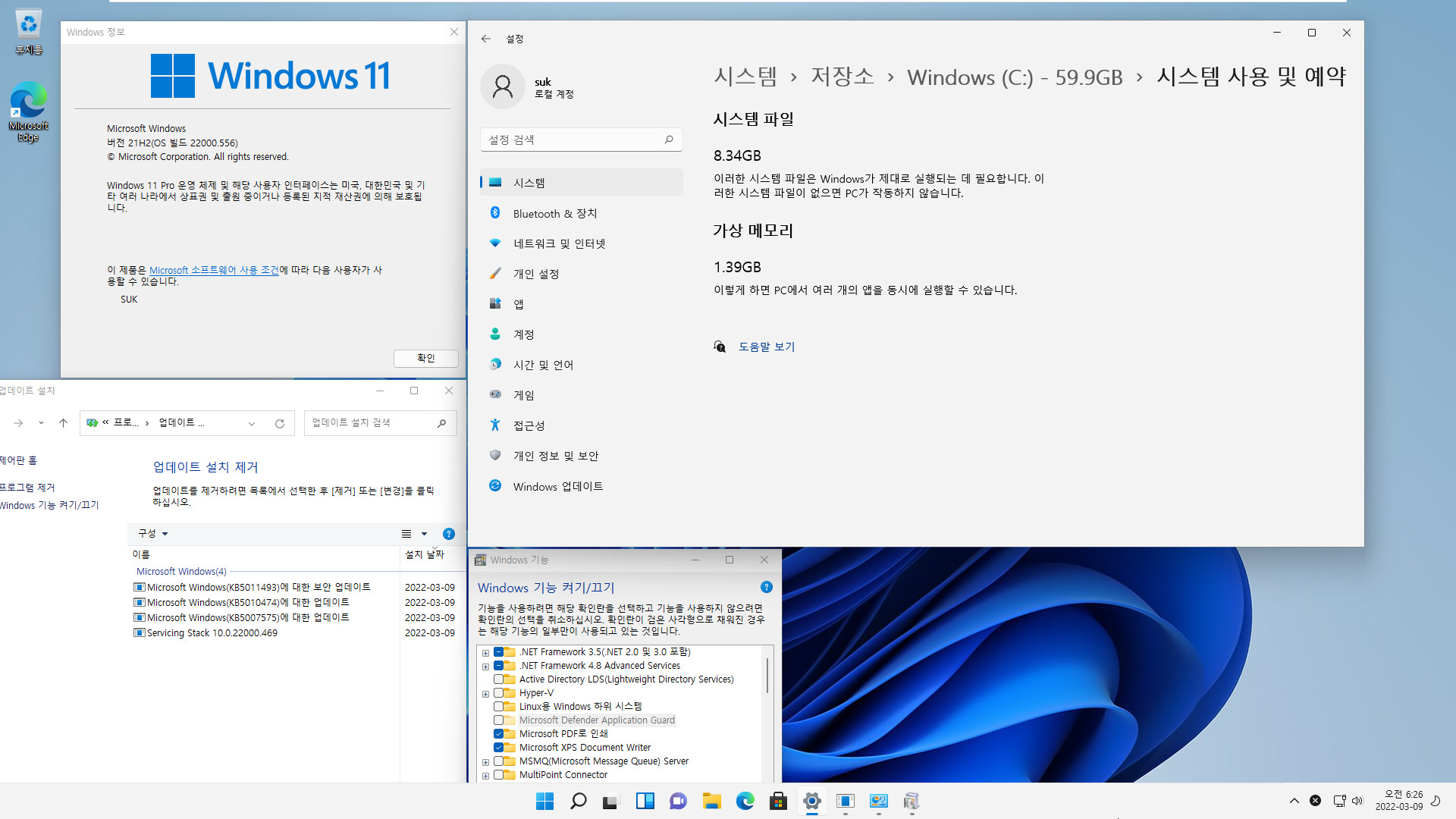The width and height of the screenshot is (1456, 819).
Task: Open 개인 설정 category
Action: click(581, 274)
